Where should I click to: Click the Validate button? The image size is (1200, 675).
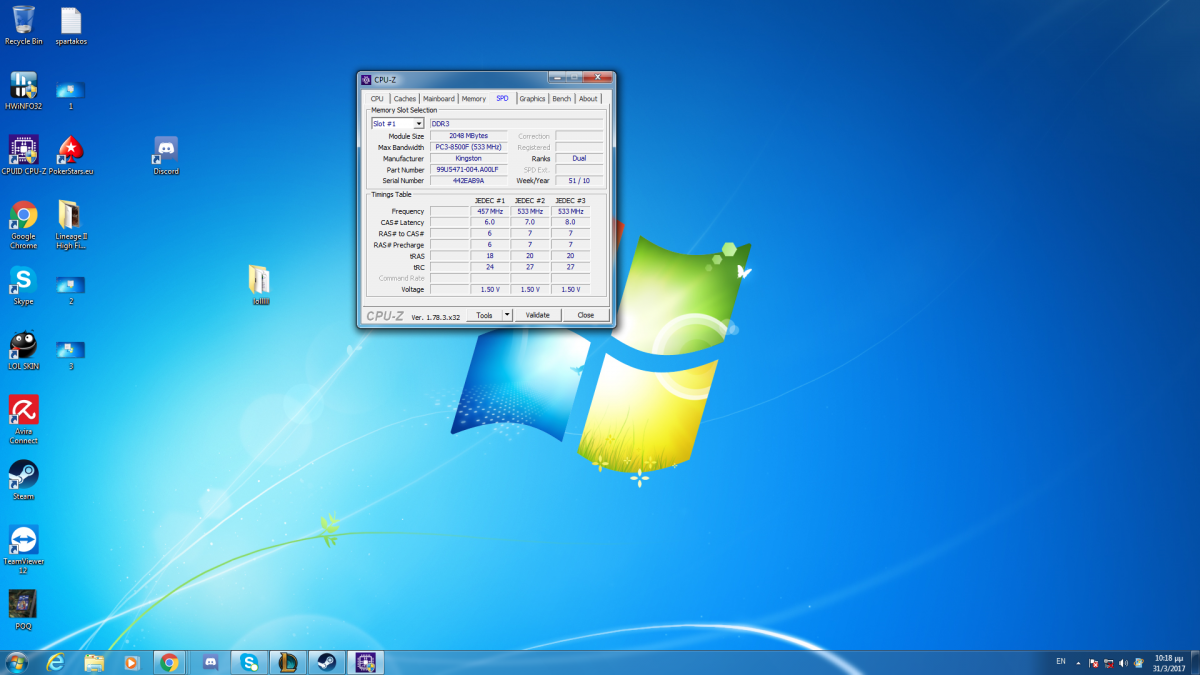tap(538, 315)
